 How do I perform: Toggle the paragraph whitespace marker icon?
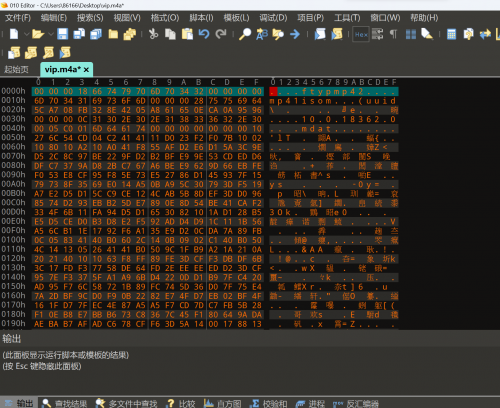tap(394, 34)
